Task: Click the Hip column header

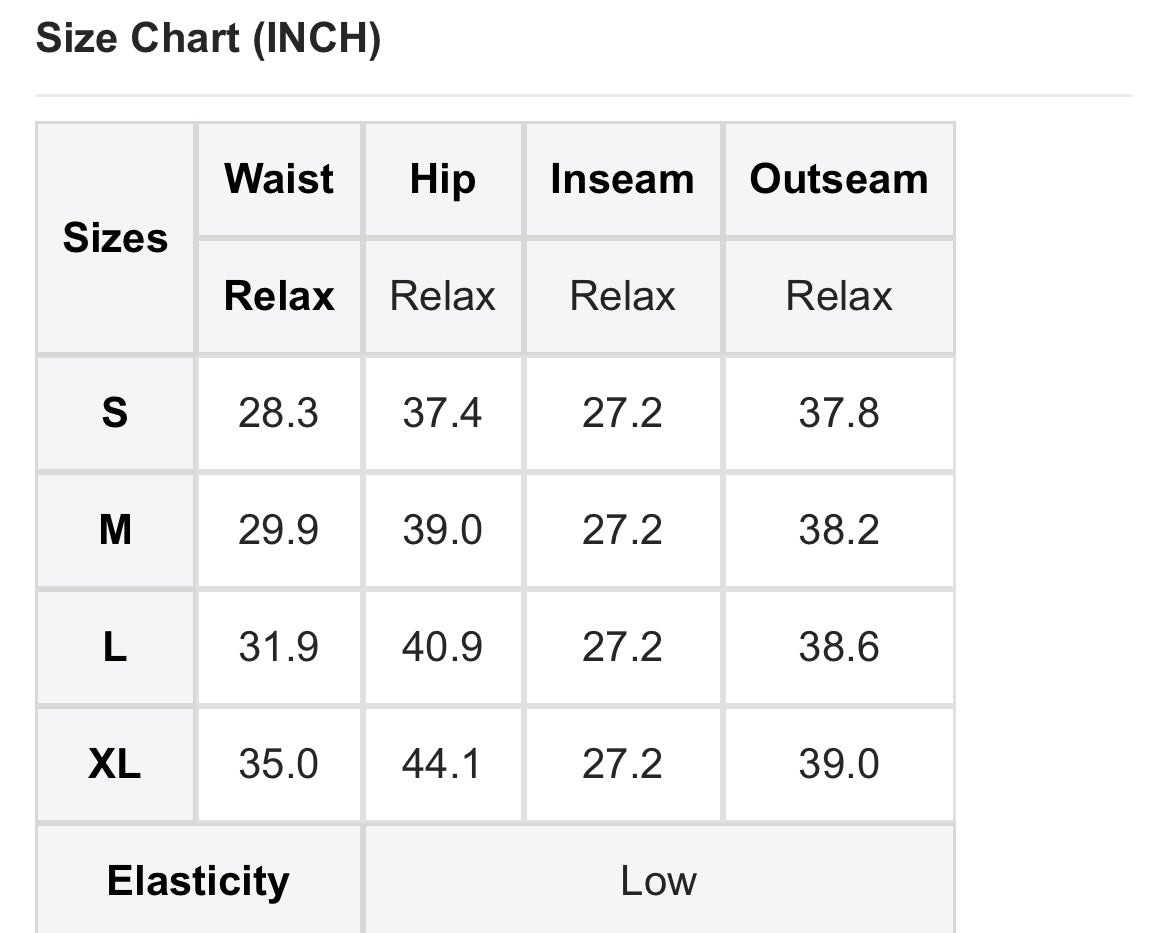Action: (x=442, y=179)
